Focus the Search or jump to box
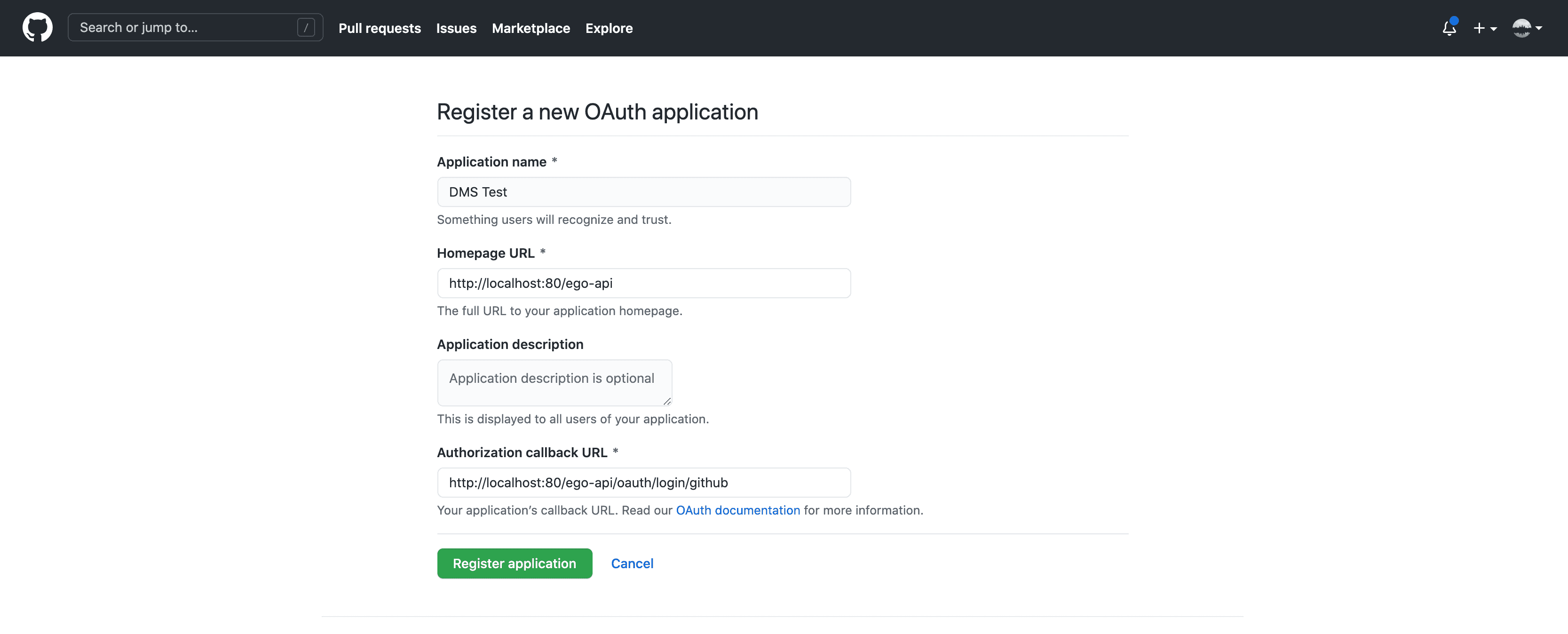 (195, 27)
